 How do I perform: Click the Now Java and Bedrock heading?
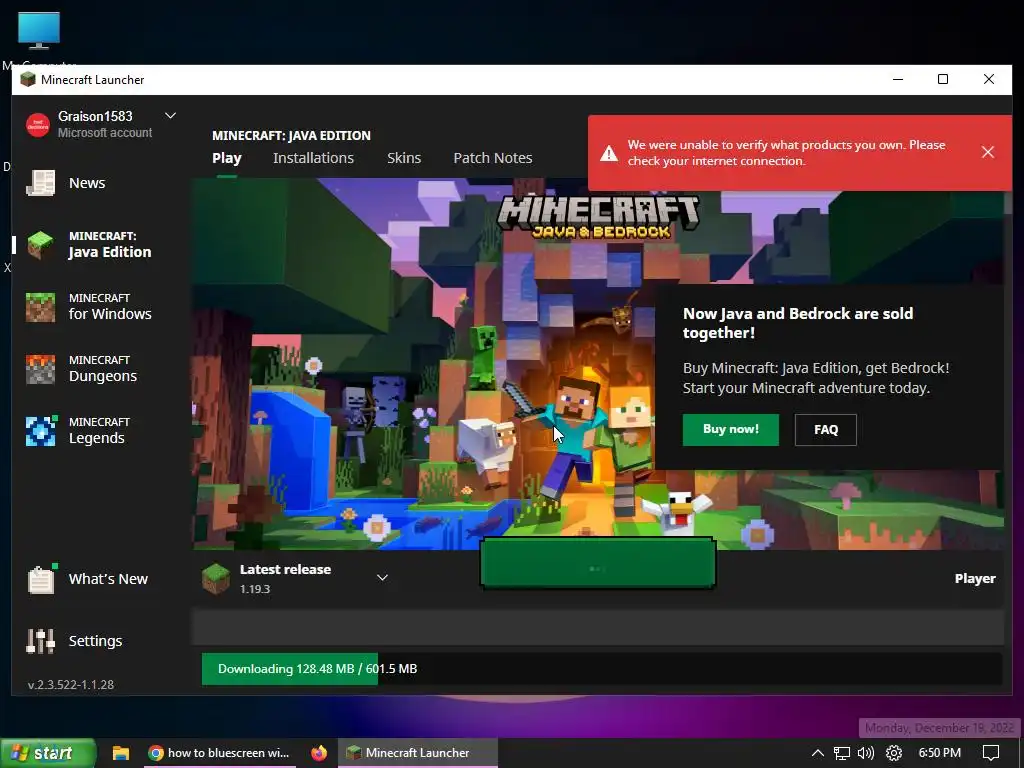click(x=797, y=323)
